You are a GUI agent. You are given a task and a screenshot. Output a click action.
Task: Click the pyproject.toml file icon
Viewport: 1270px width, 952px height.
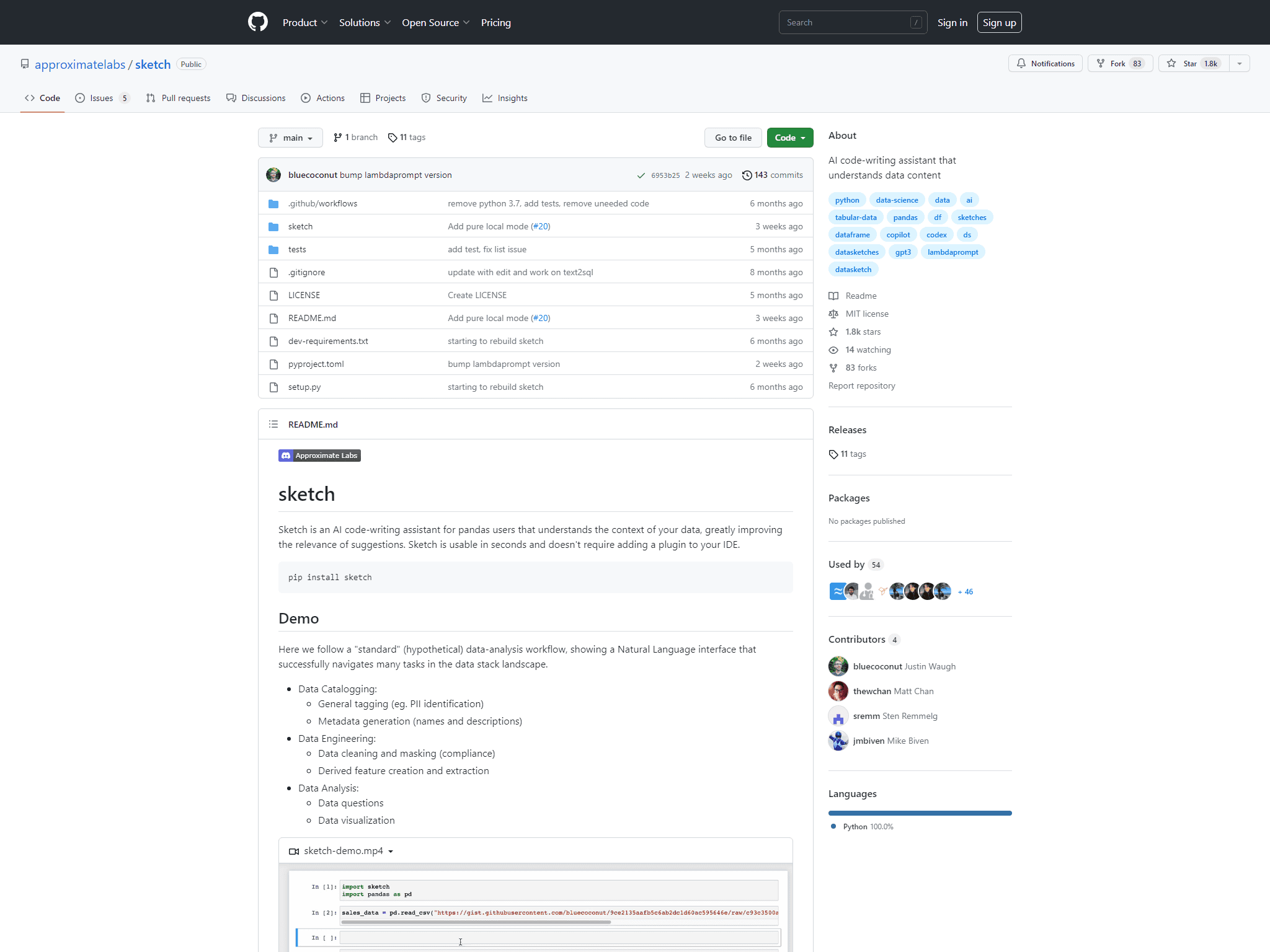tap(273, 364)
